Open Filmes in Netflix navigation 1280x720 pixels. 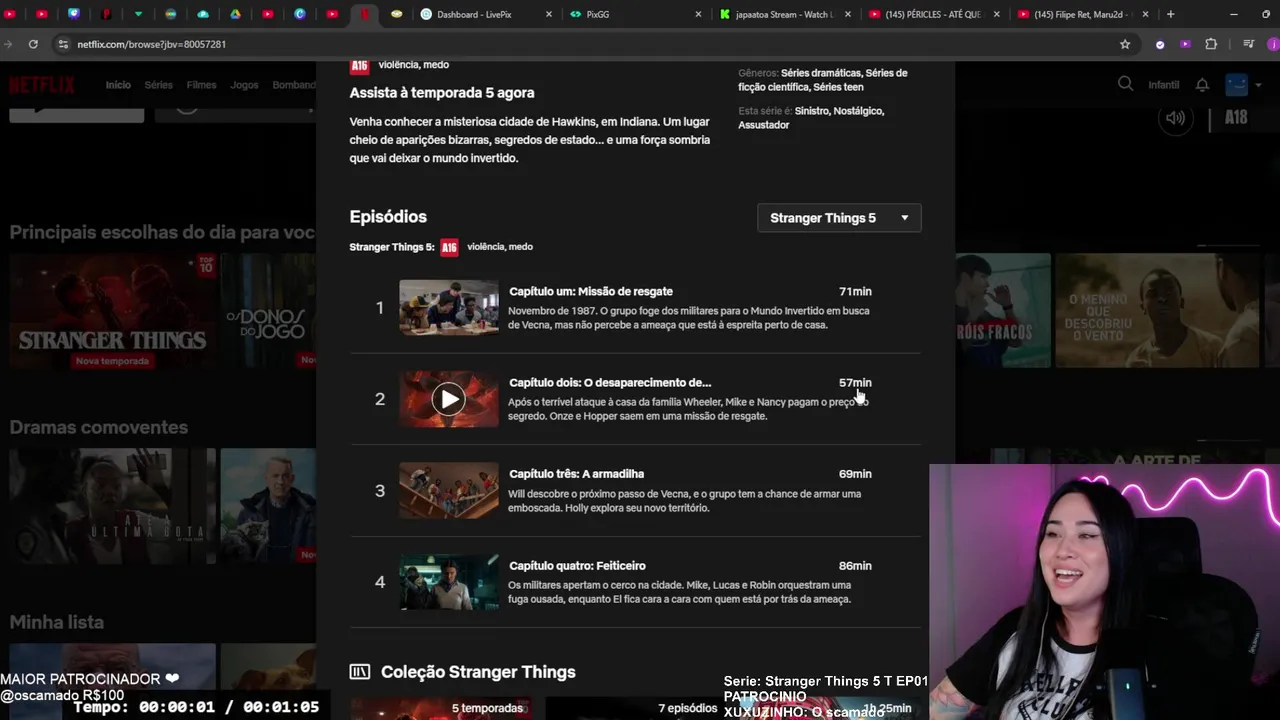pyautogui.click(x=201, y=85)
